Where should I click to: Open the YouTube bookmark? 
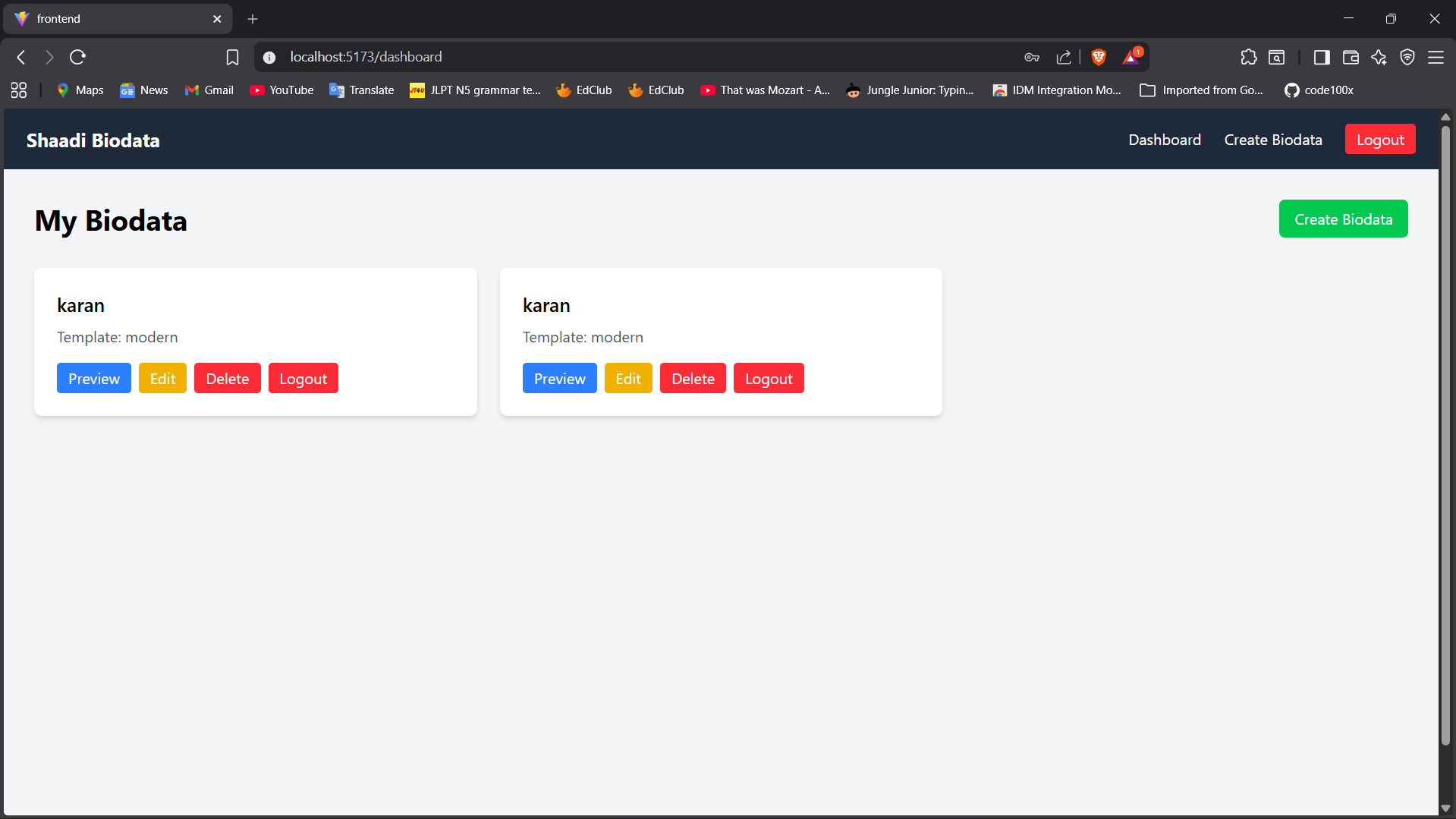click(281, 90)
